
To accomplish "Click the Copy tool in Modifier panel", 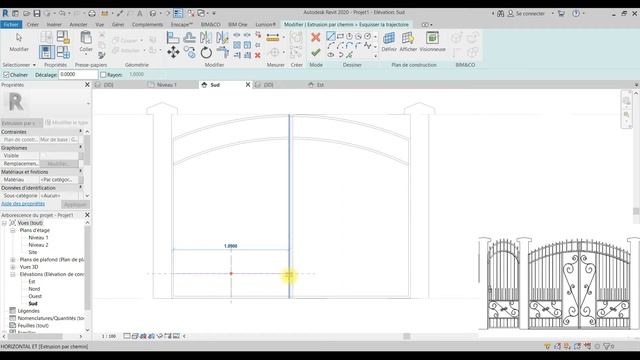I will (189, 52).
